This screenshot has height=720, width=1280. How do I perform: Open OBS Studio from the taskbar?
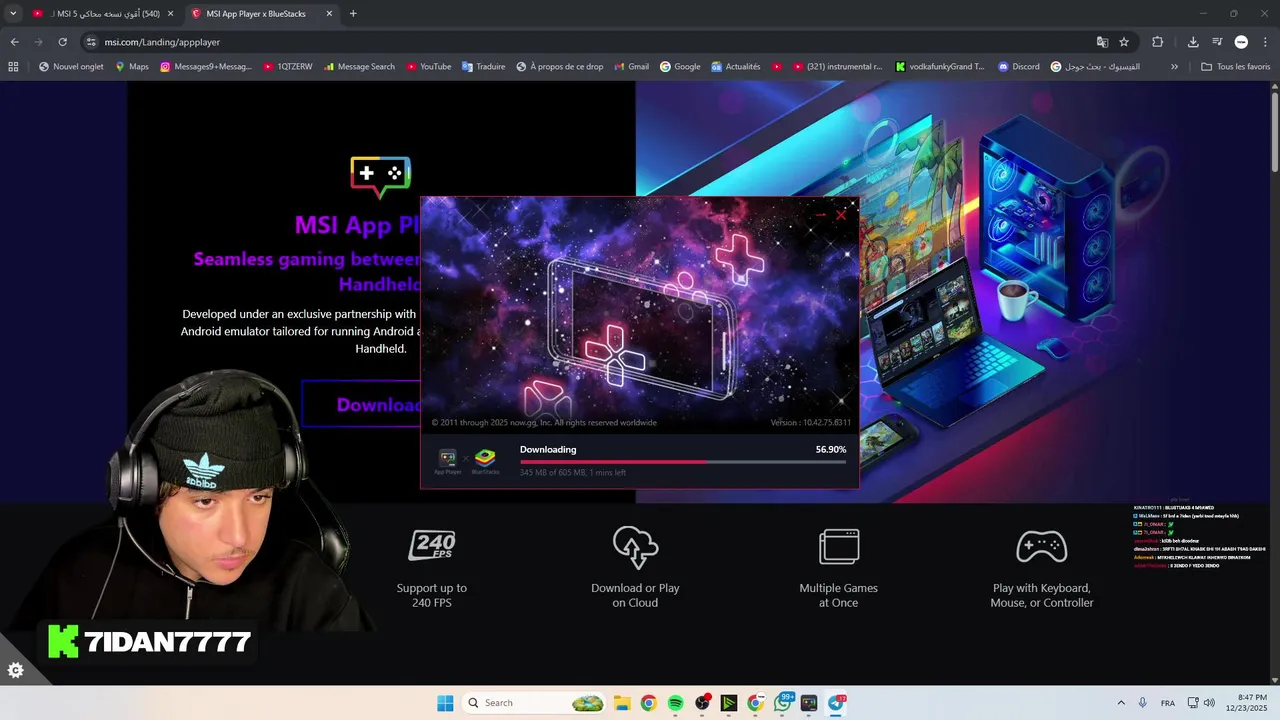(x=702, y=703)
